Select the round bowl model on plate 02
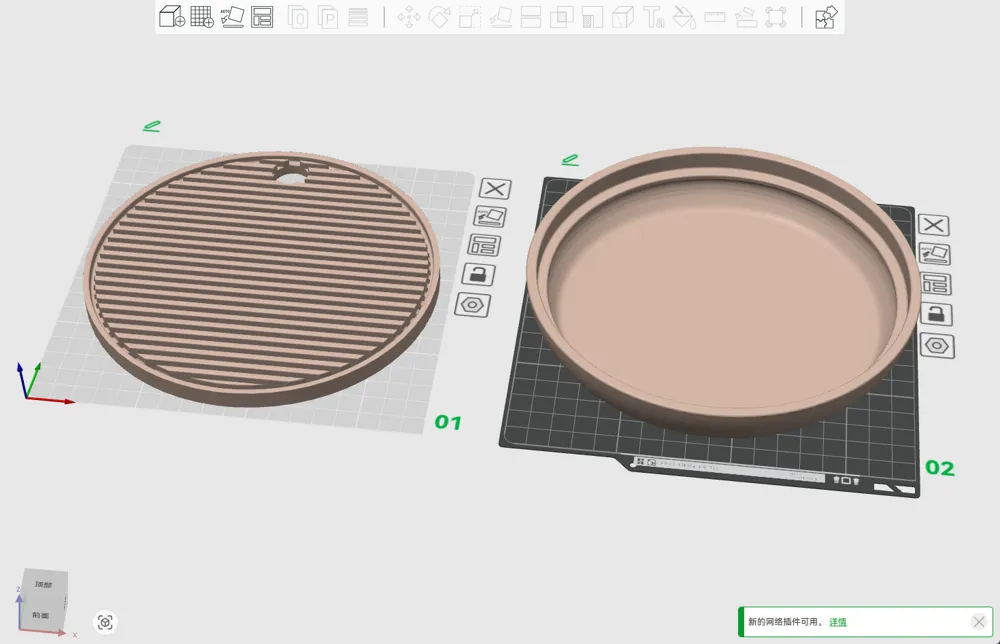This screenshot has height=644, width=1000. (724, 290)
